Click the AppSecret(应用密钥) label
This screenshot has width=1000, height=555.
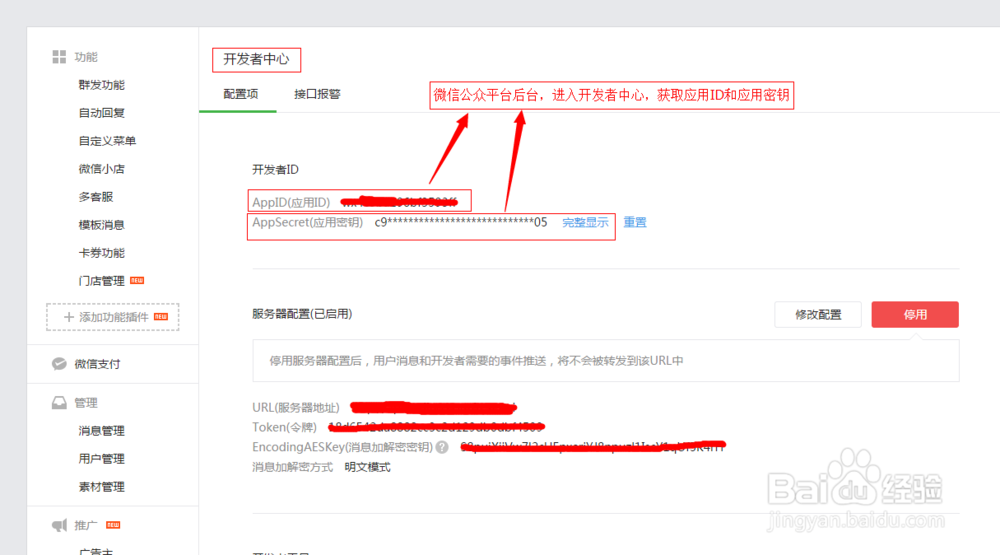tap(307, 223)
